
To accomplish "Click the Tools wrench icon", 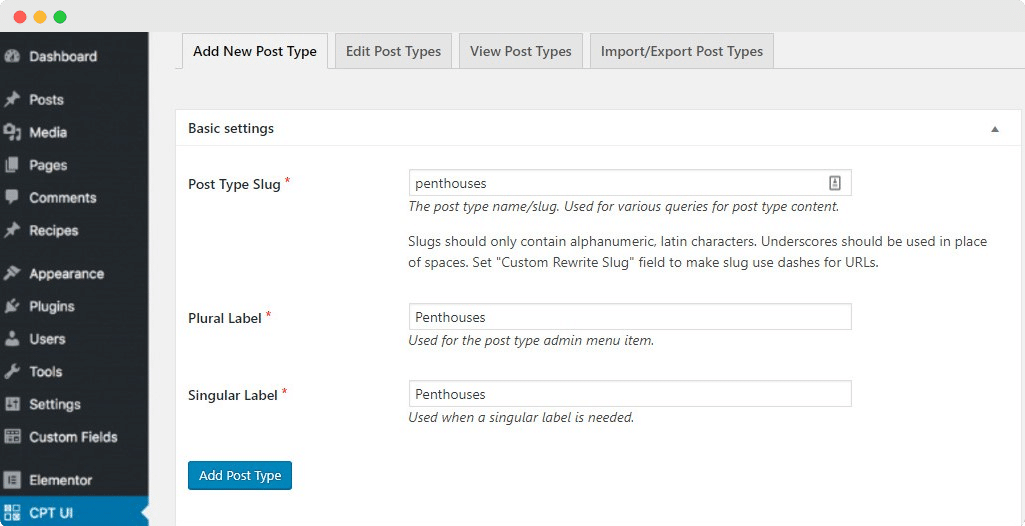I will point(12,371).
